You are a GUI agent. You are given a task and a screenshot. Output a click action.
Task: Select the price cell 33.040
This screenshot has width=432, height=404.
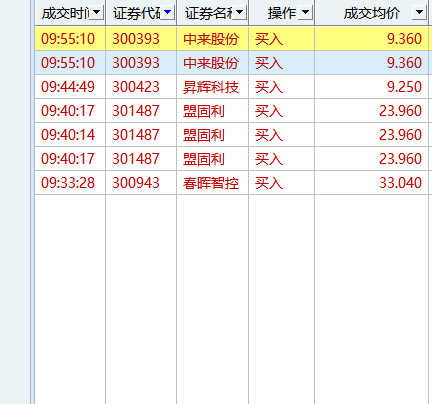click(400, 183)
